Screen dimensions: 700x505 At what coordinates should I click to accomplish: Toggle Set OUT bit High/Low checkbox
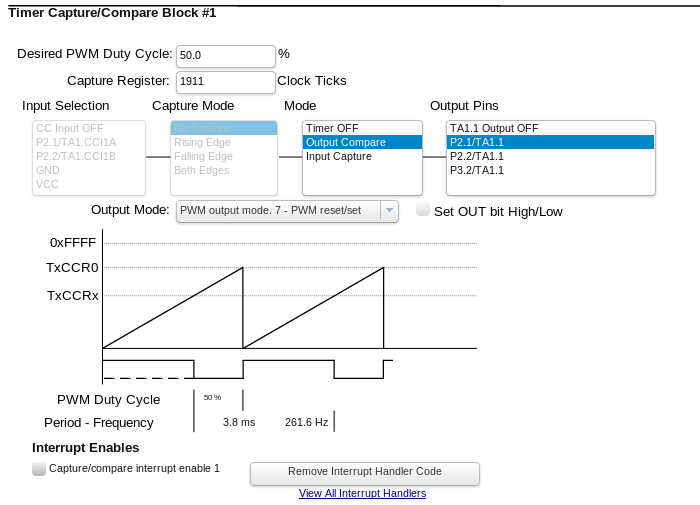(423, 210)
